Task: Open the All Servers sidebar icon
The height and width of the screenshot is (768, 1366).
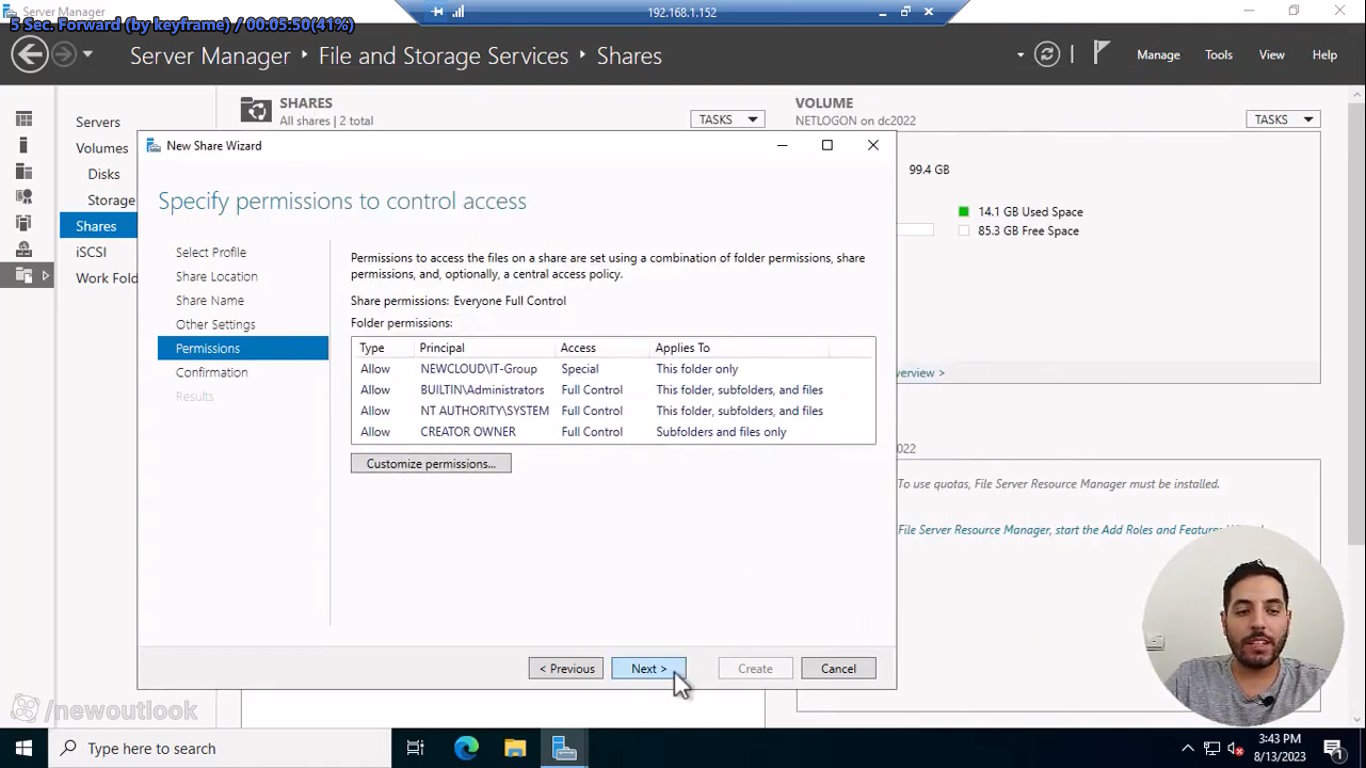Action: (x=24, y=171)
